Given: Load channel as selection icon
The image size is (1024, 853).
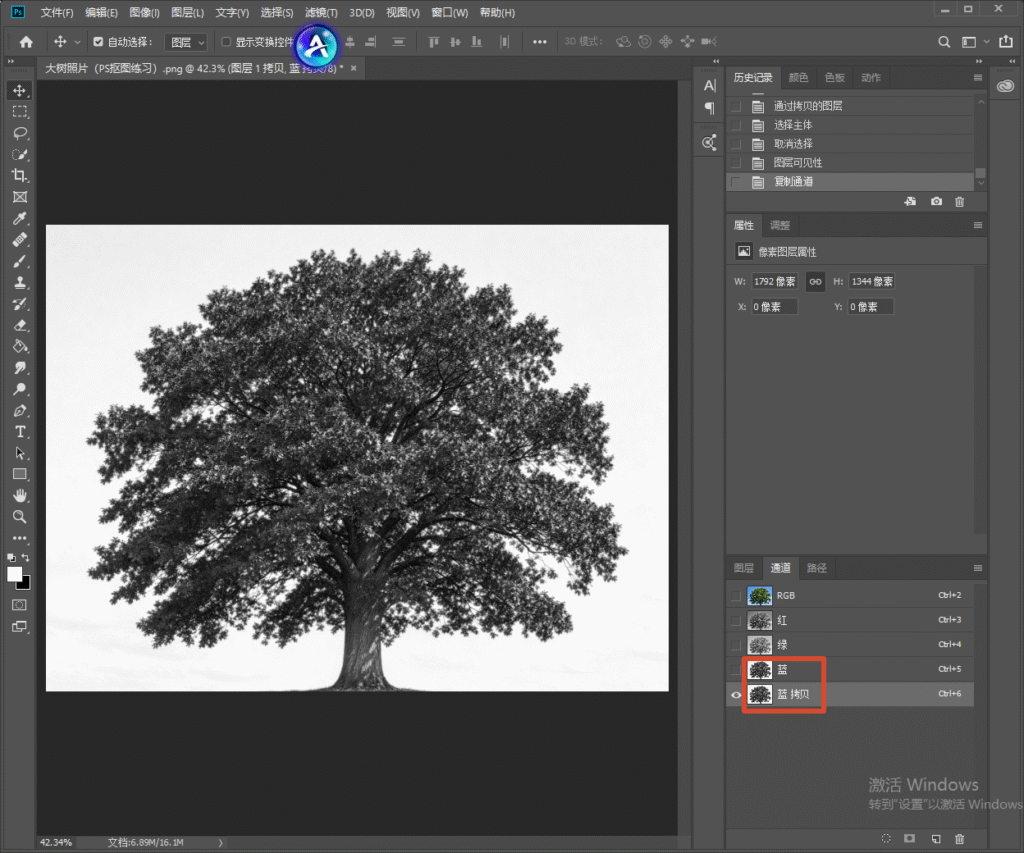Looking at the screenshot, I should pyautogui.click(x=886, y=839).
